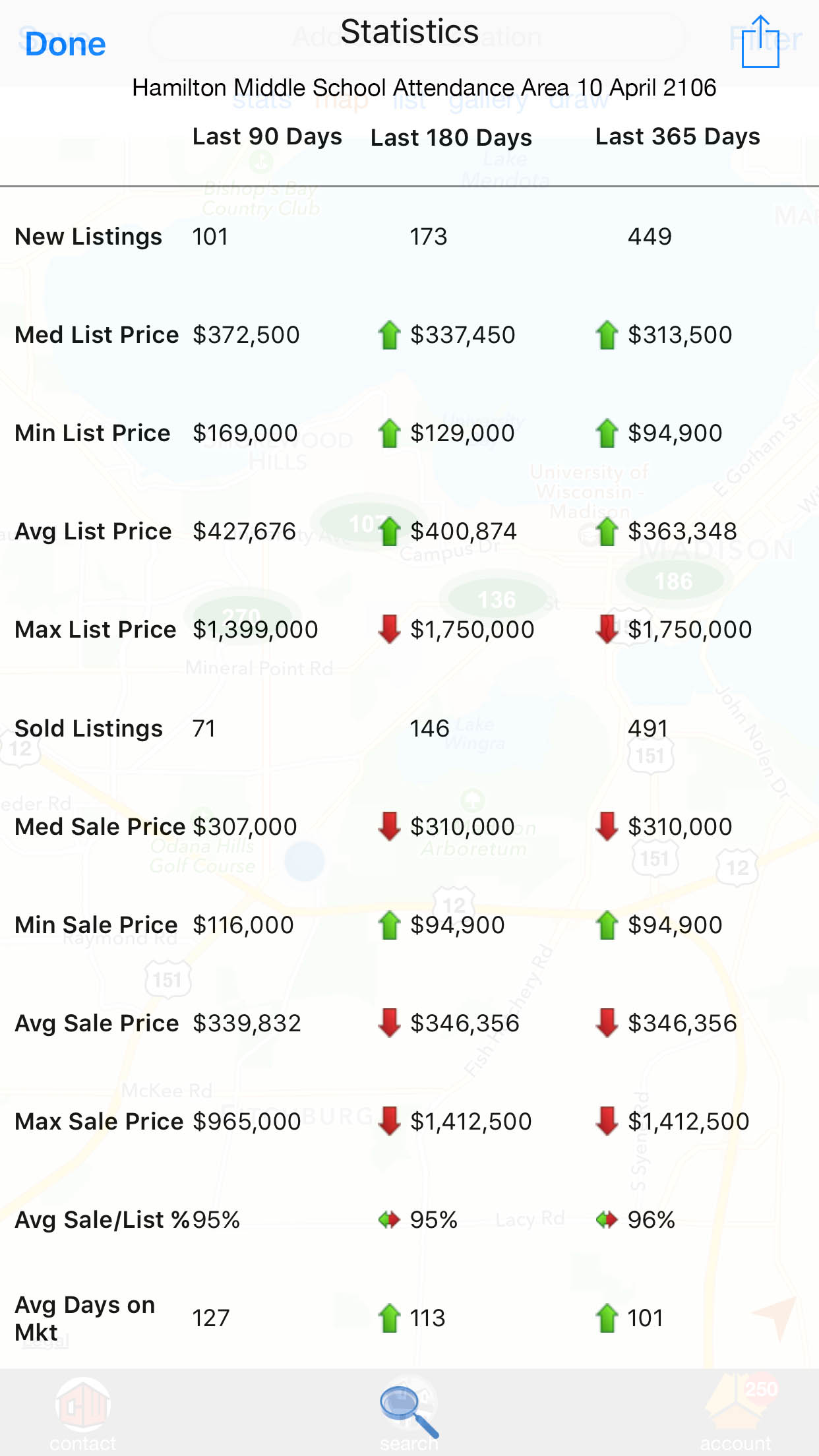Tap the Med Sale Price label
The image size is (819, 1456).
click(100, 827)
